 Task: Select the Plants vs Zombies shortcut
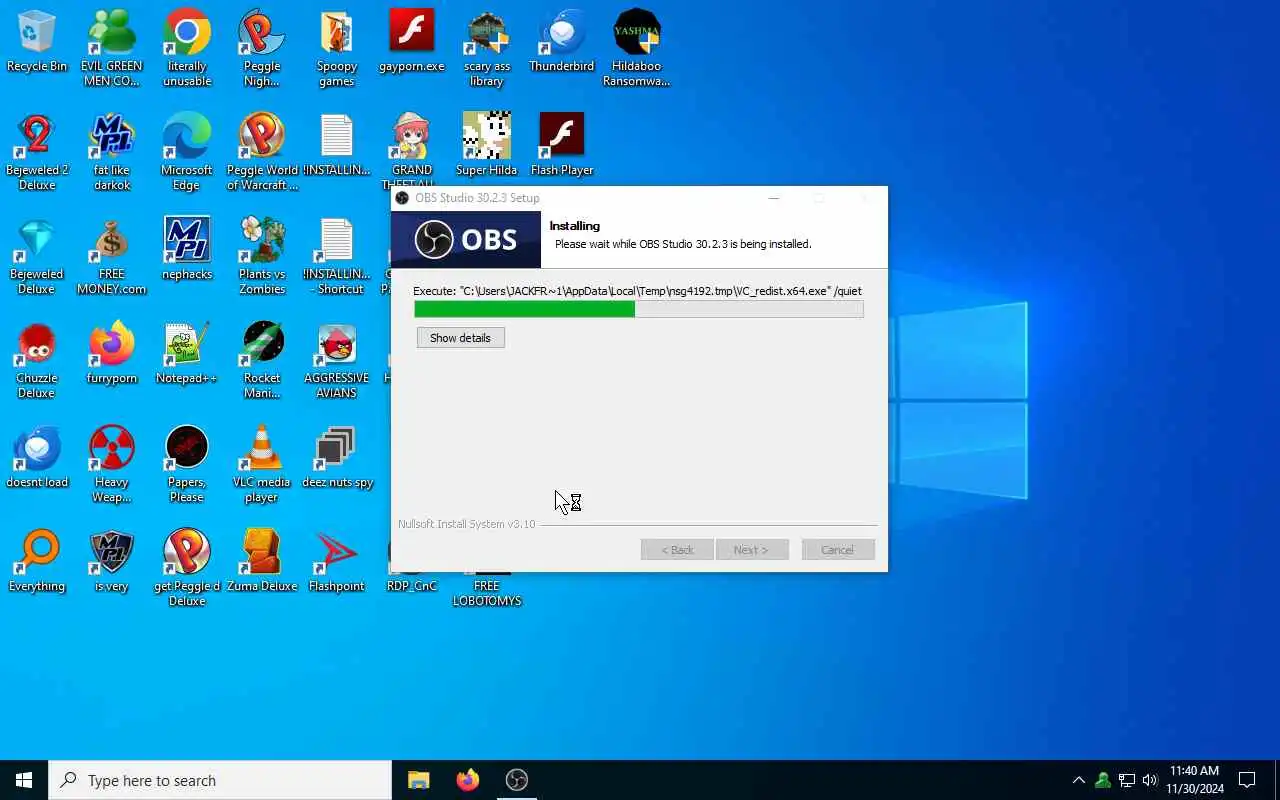[x=262, y=257]
